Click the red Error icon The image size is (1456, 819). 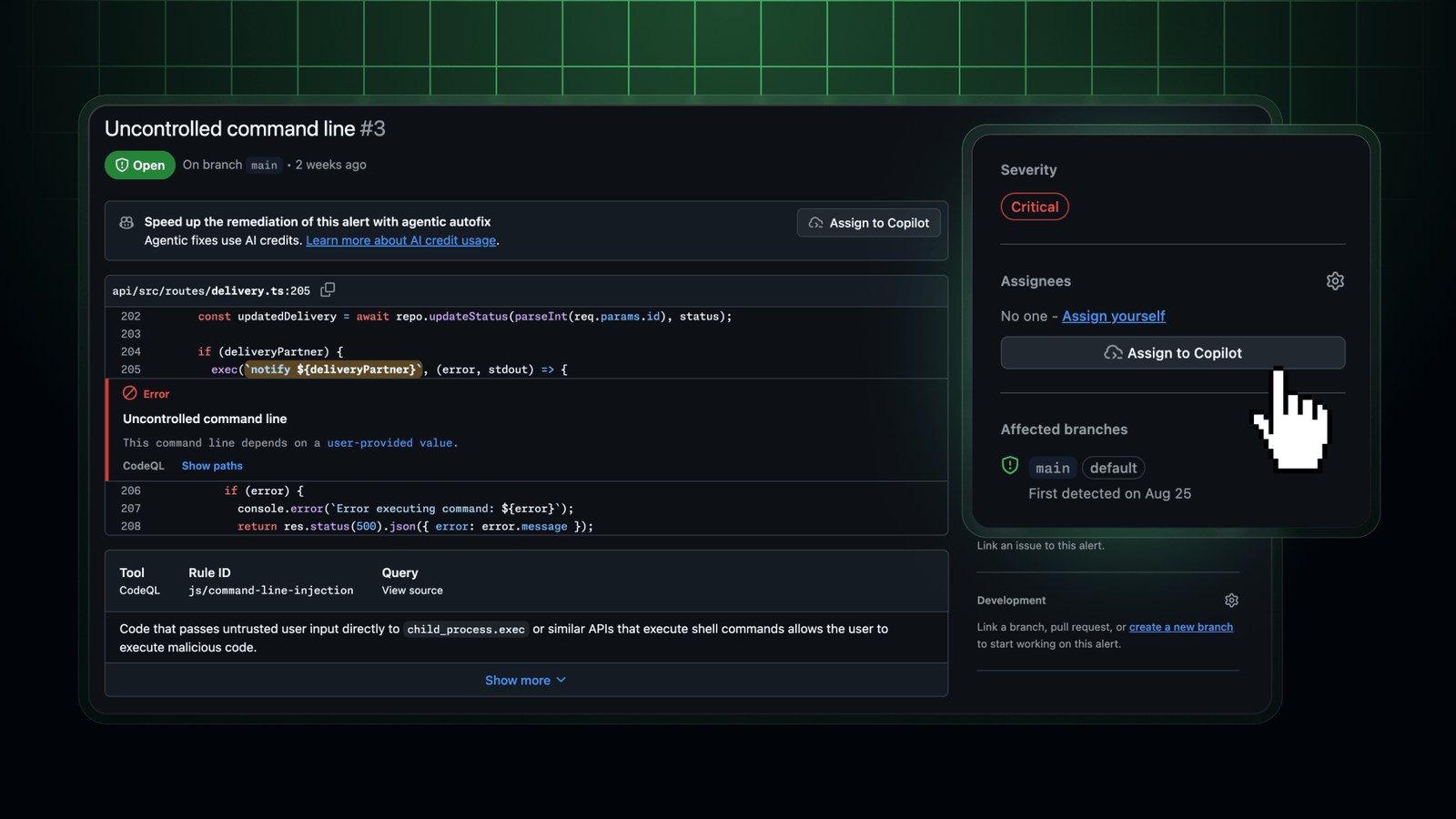(x=130, y=393)
